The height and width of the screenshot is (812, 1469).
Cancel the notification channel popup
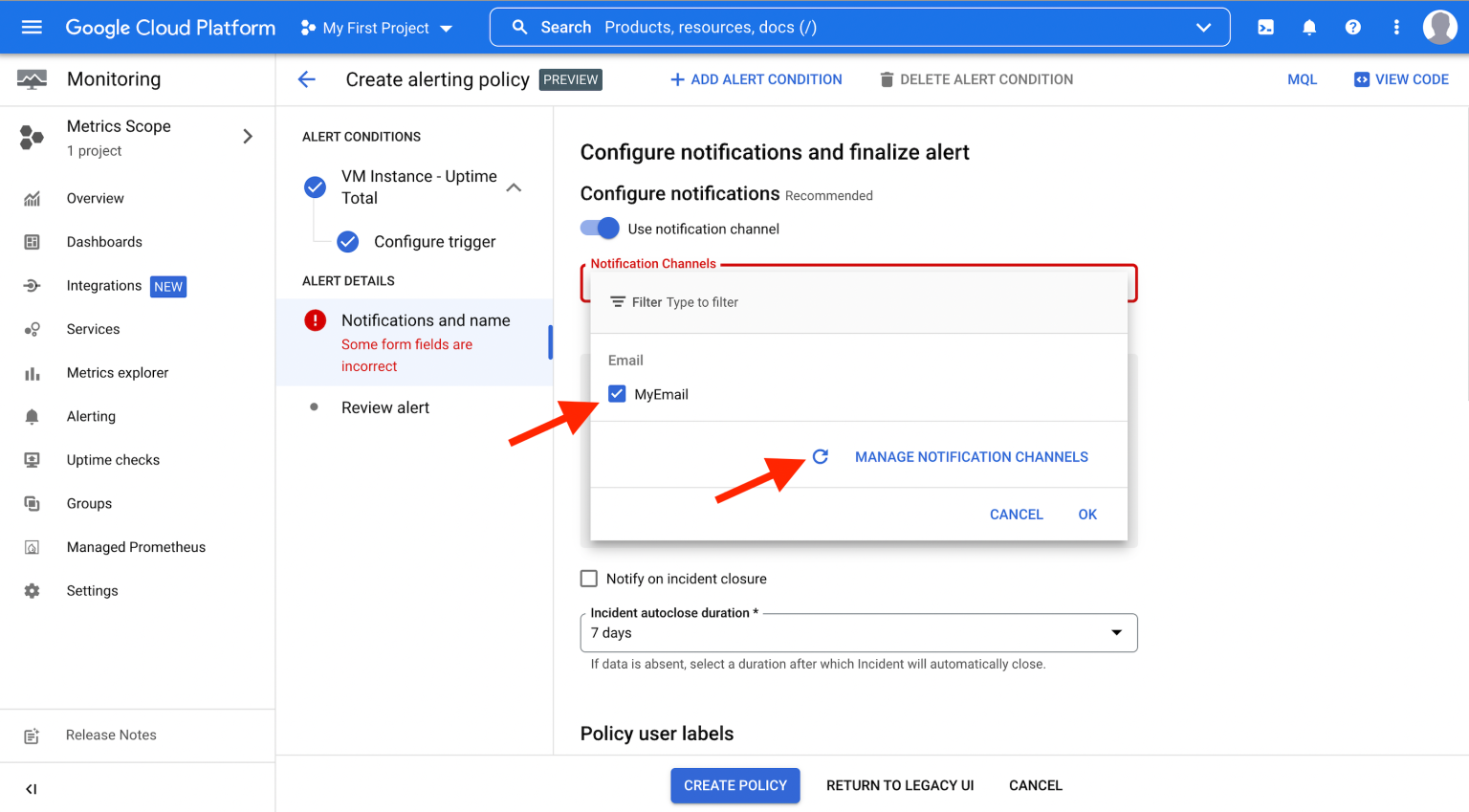[1016, 515]
